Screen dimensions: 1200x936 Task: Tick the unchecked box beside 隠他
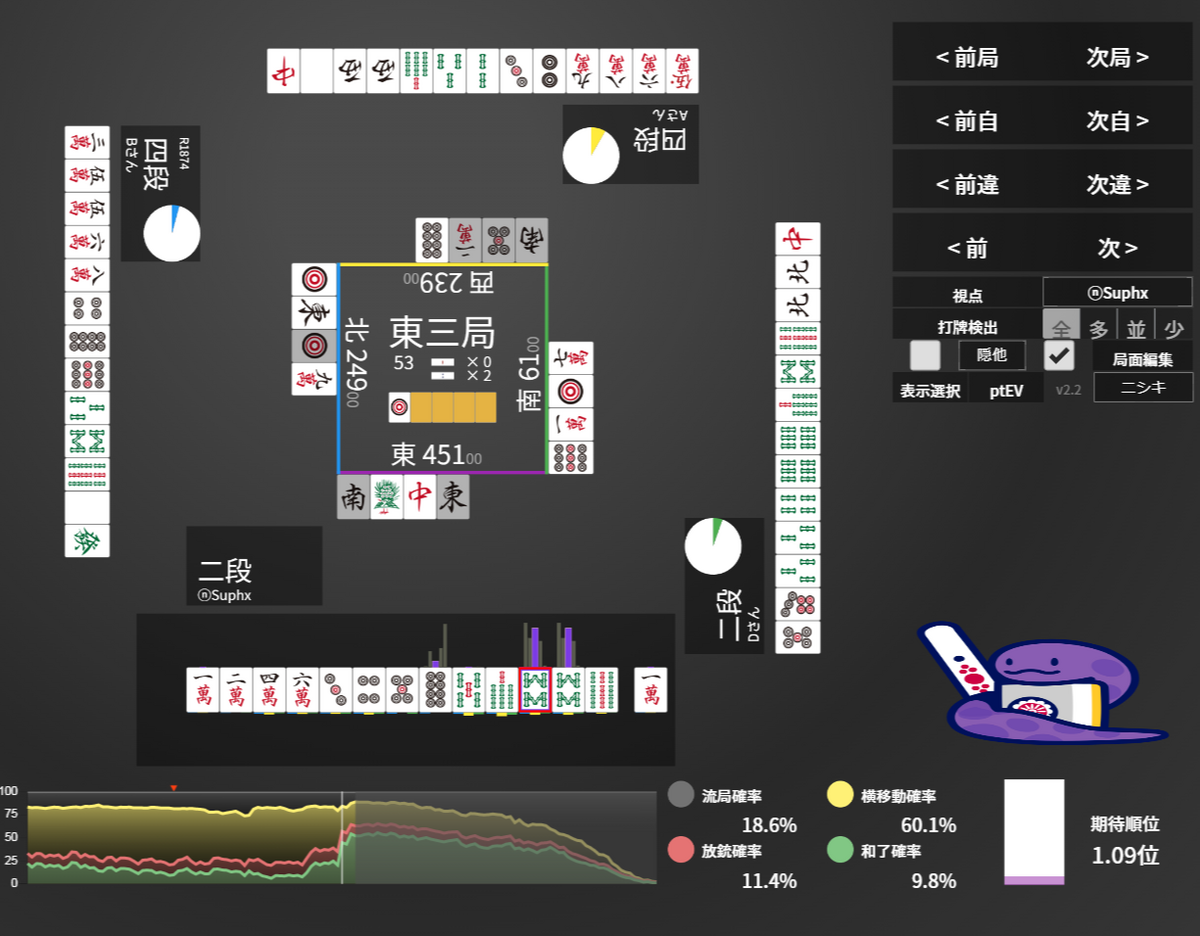coord(925,355)
